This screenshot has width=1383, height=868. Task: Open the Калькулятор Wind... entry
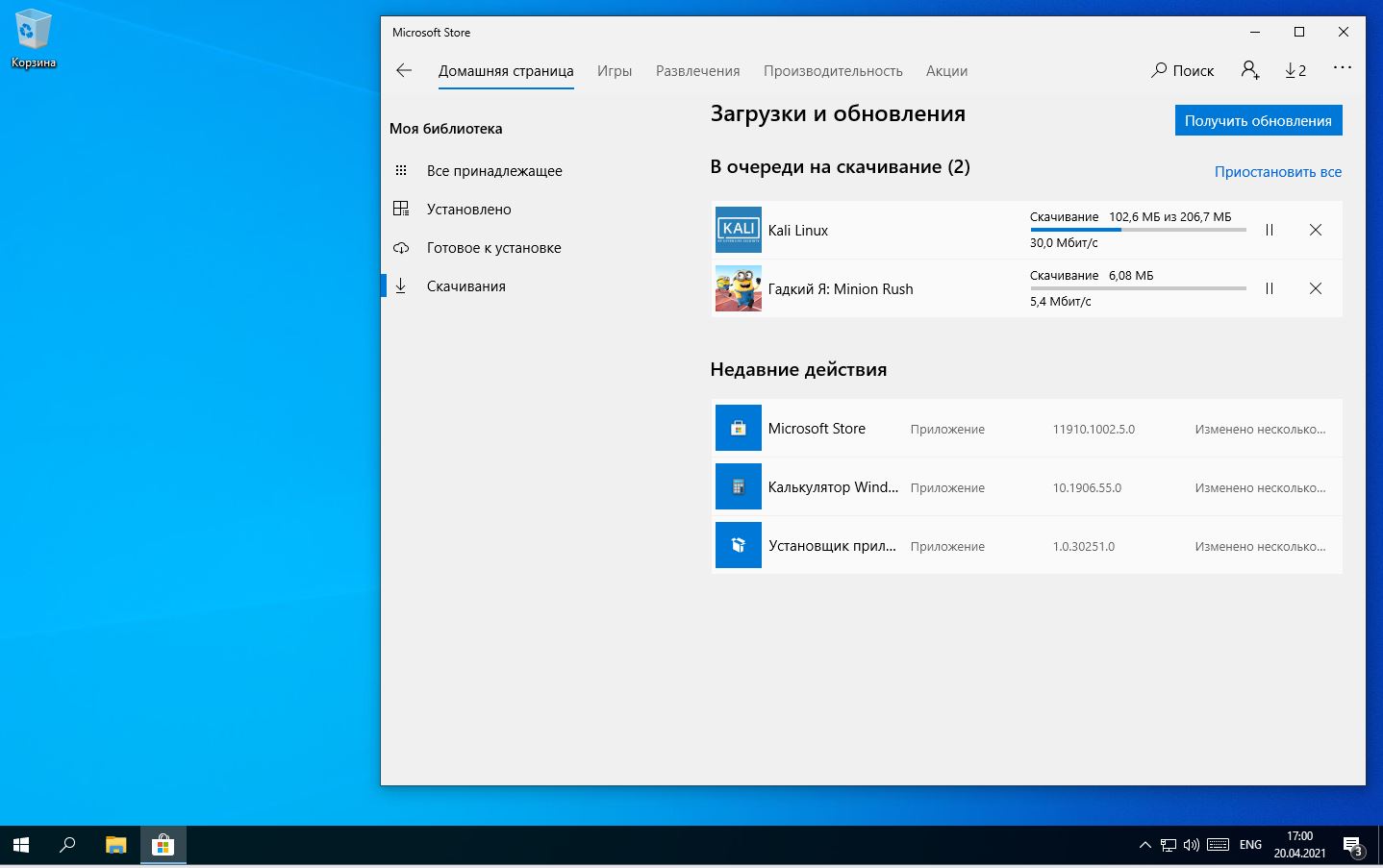point(1026,486)
